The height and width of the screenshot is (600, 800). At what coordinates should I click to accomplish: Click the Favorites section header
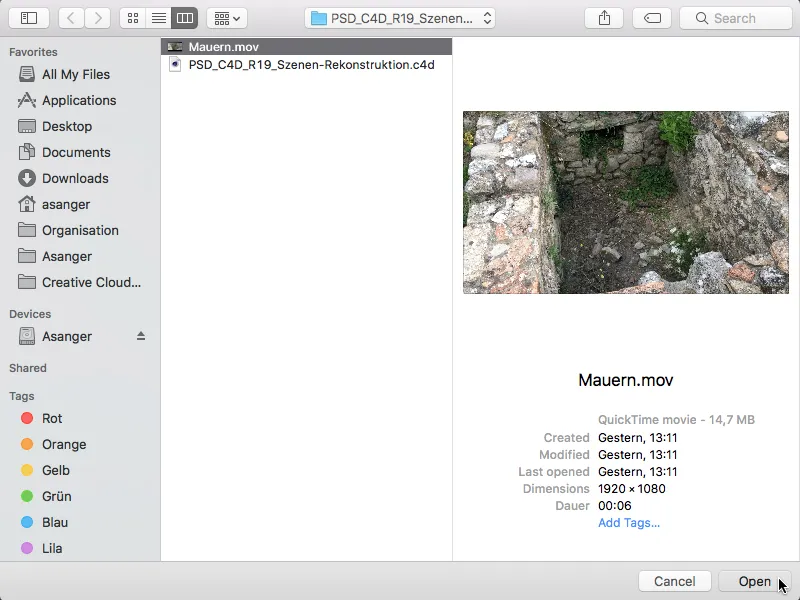pos(33,52)
